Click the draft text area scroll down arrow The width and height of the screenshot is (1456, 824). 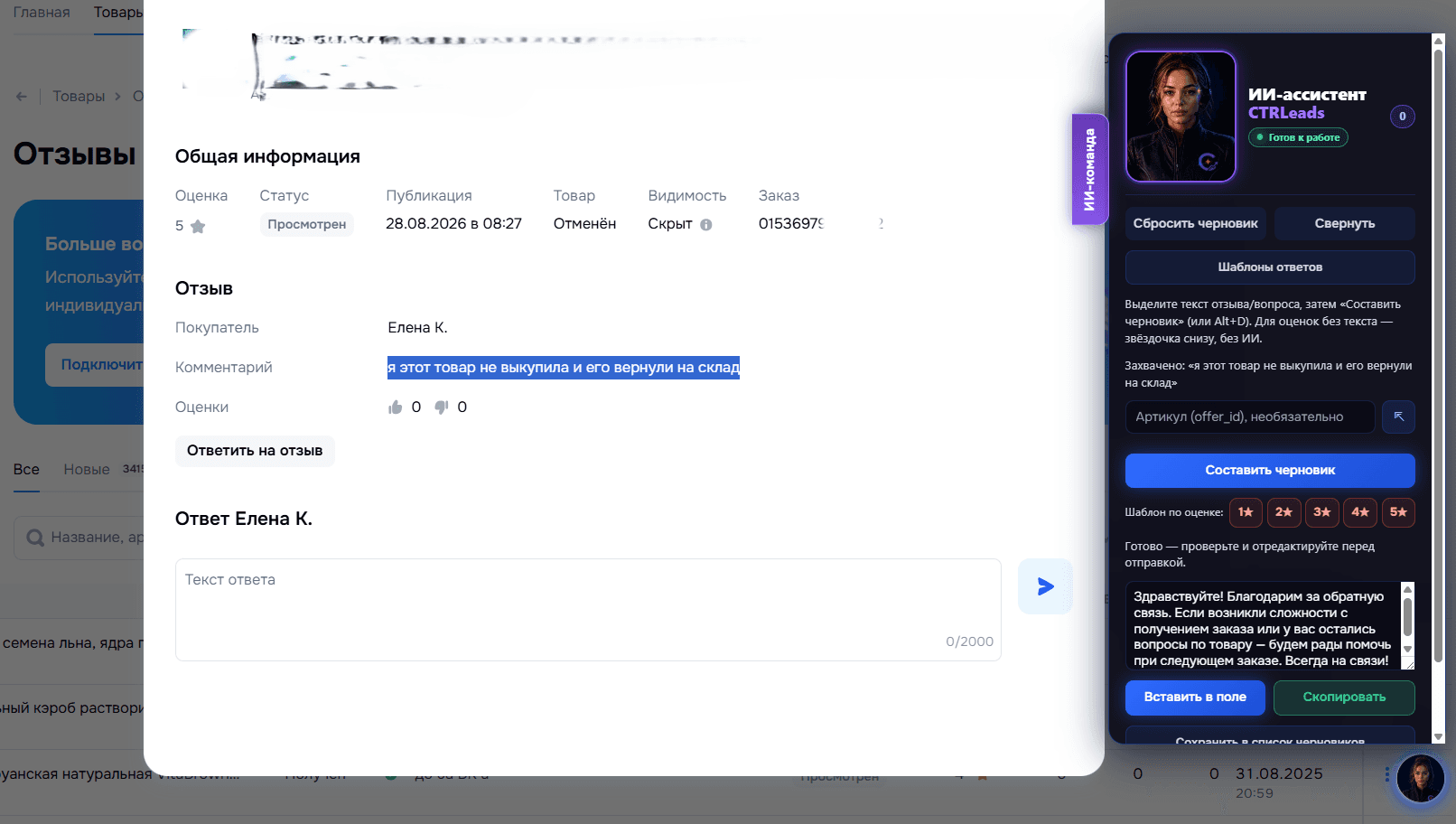click(x=1407, y=650)
